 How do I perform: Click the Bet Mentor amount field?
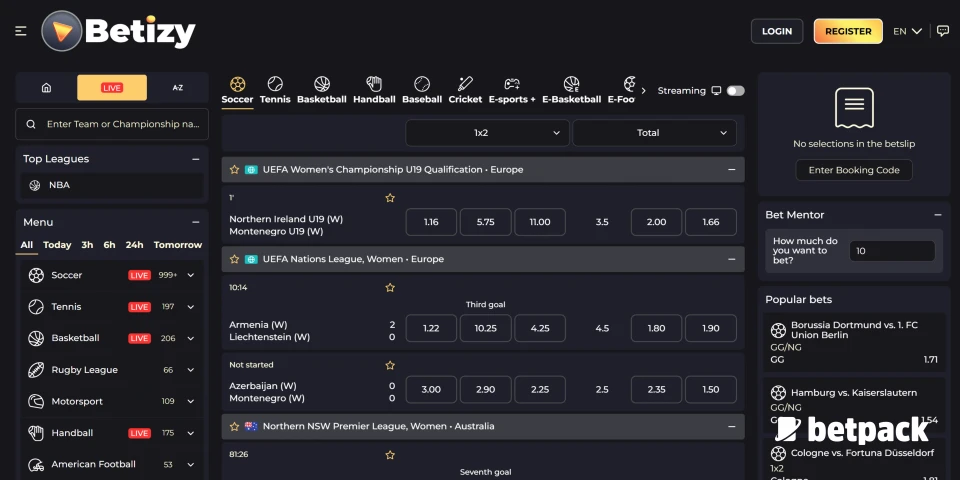pos(892,251)
